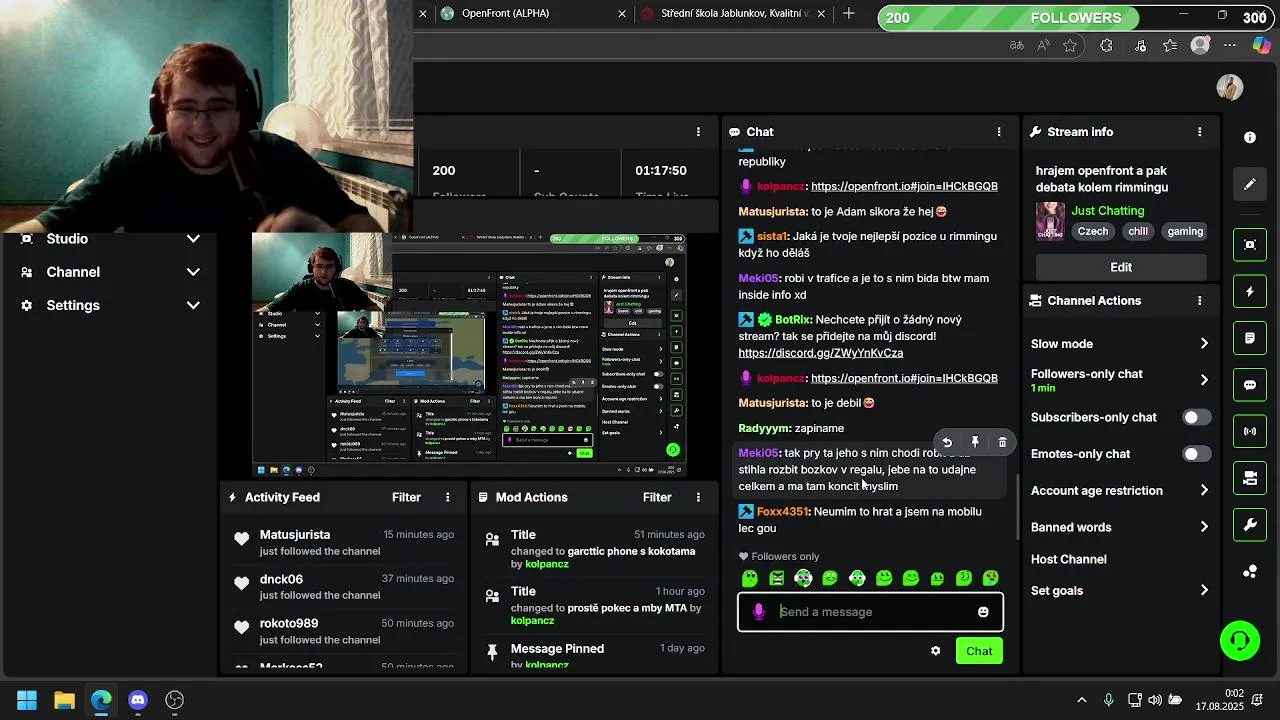Open Discord from taskbar
The width and height of the screenshot is (1280, 720).
click(x=138, y=700)
